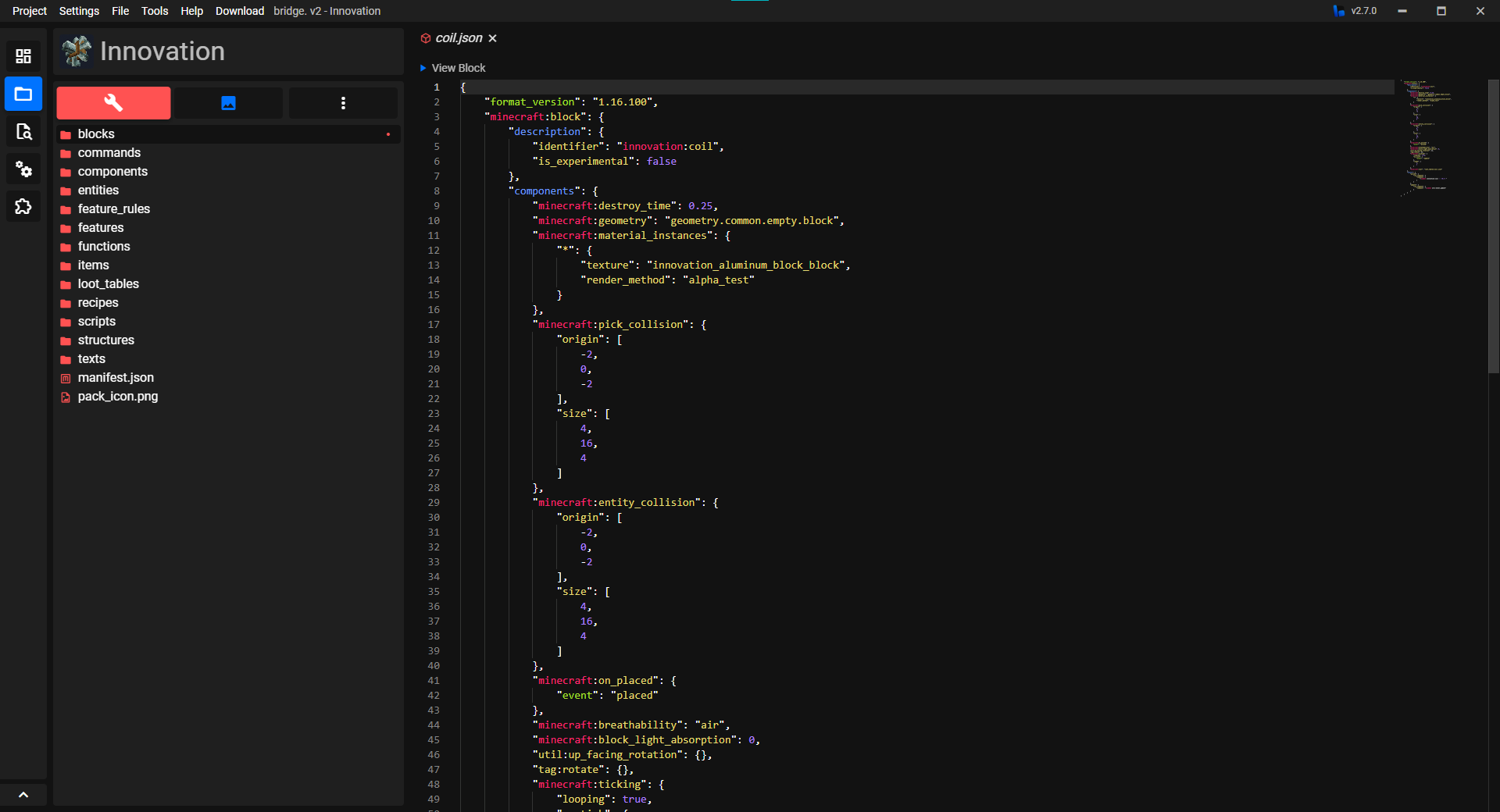Expand the features folder
Screen dimensions: 1500x812
point(228,228)
